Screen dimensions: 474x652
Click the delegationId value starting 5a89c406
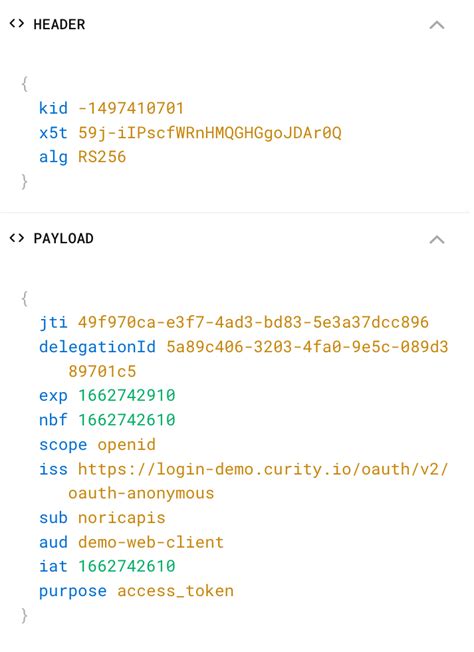point(258,359)
